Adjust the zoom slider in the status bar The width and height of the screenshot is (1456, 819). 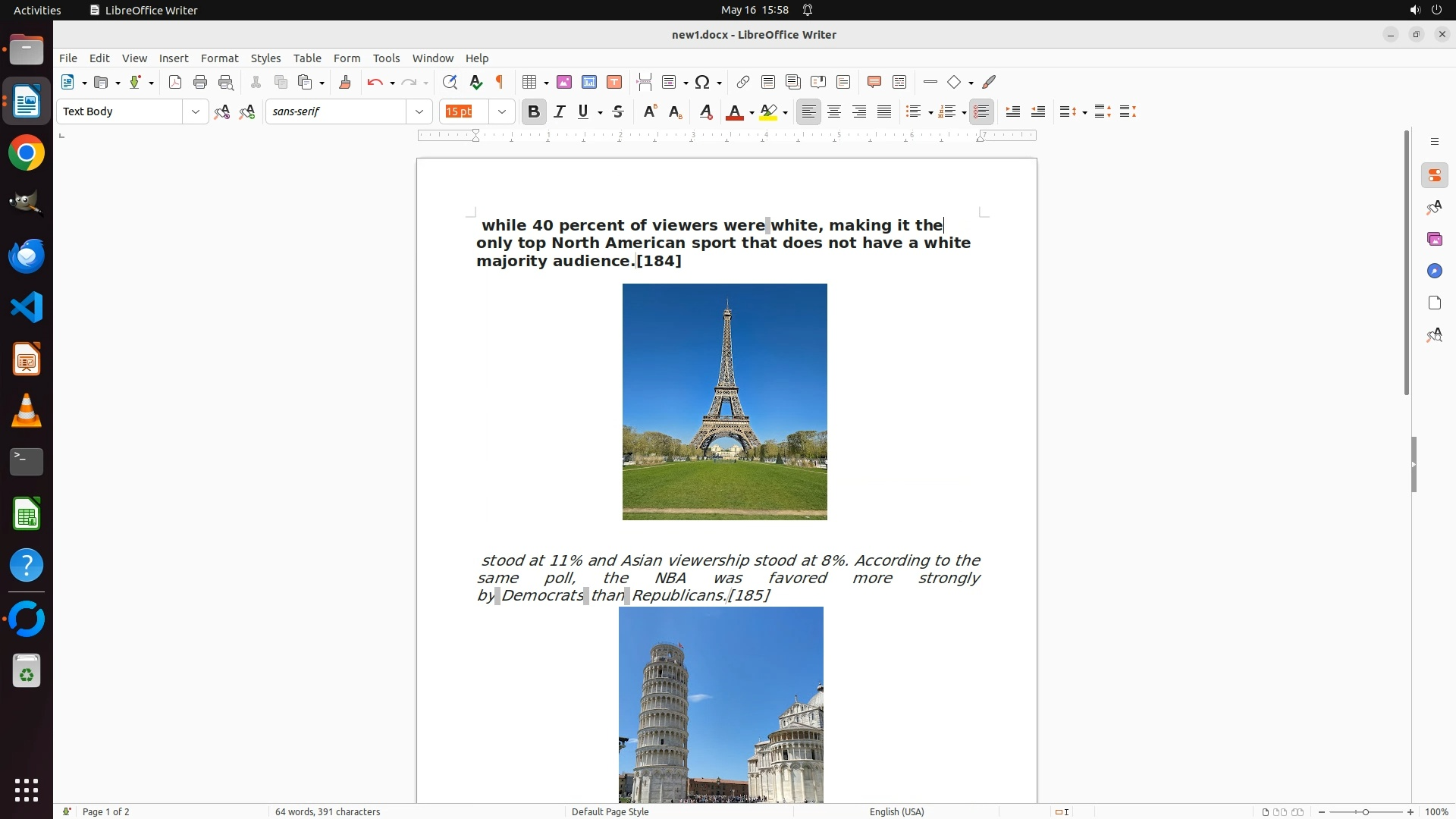pyautogui.click(x=1365, y=811)
